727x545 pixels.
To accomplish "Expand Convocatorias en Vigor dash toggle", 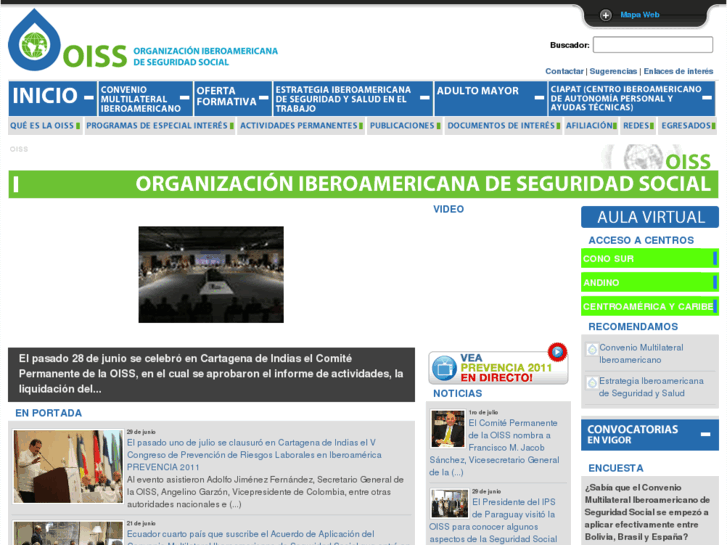I will coord(705,434).
